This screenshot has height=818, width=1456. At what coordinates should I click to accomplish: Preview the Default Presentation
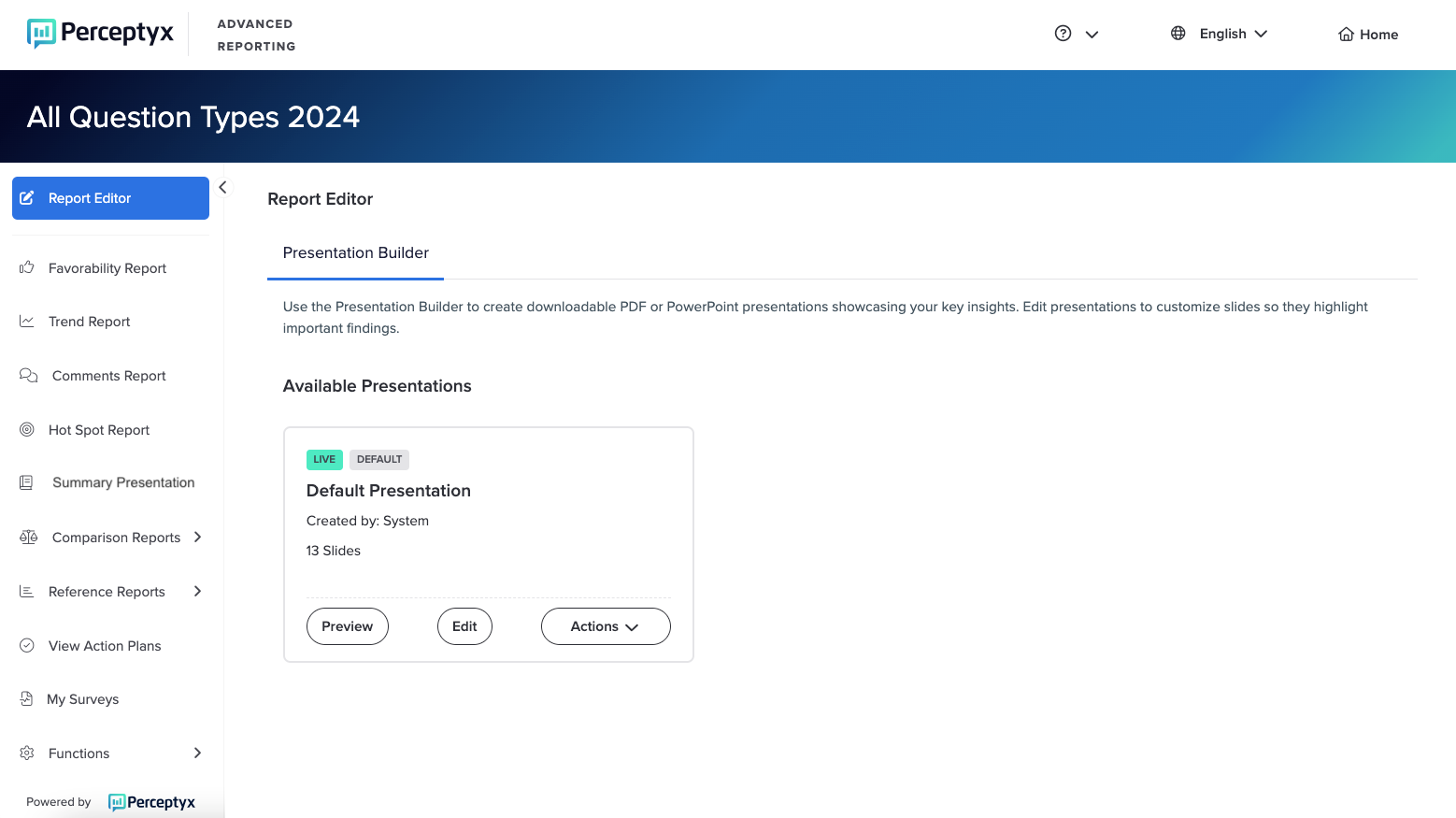click(x=348, y=626)
